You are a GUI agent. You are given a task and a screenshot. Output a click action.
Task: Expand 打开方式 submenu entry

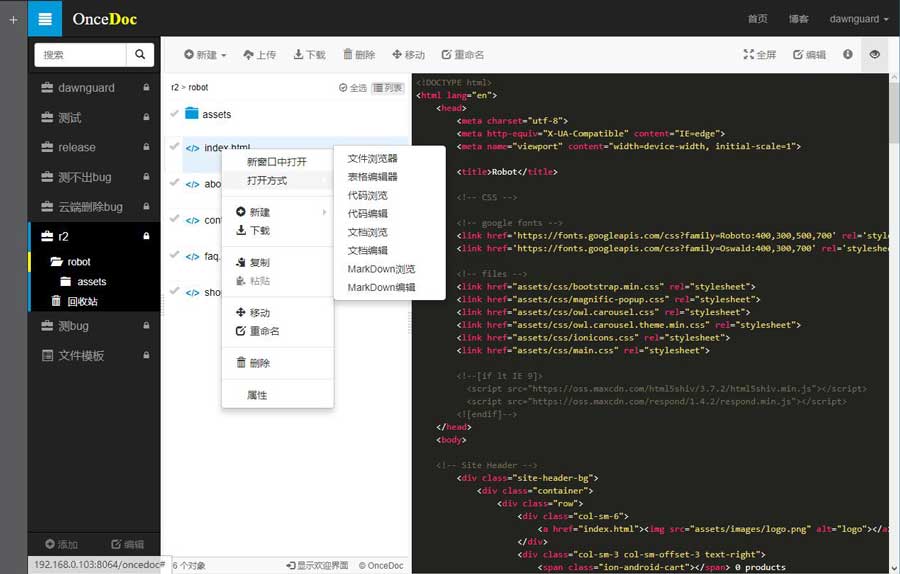click(x=277, y=180)
